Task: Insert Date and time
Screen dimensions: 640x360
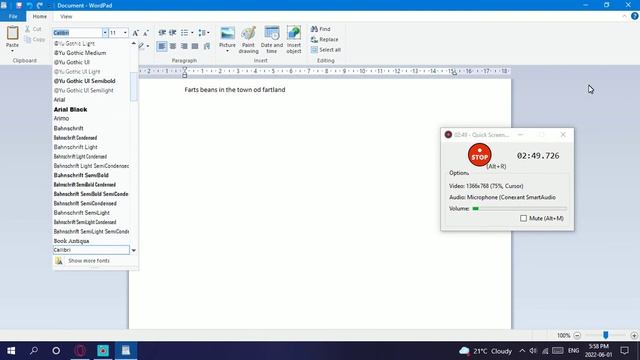Action: 272,40
